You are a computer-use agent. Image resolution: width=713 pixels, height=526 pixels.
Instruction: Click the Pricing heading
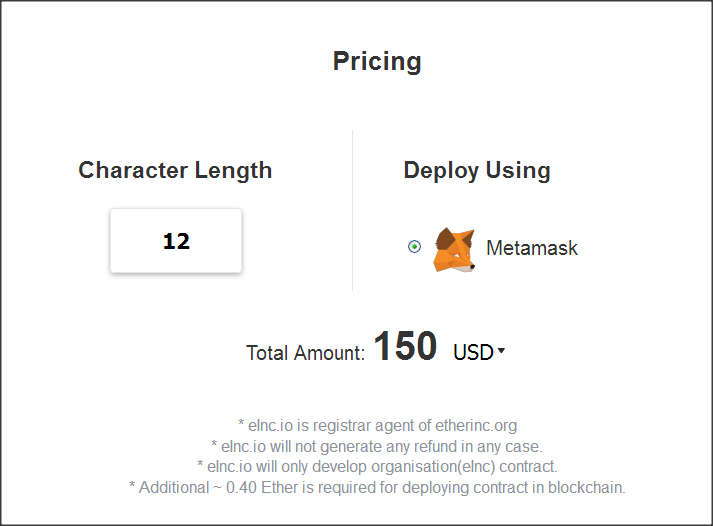click(377, 61)
